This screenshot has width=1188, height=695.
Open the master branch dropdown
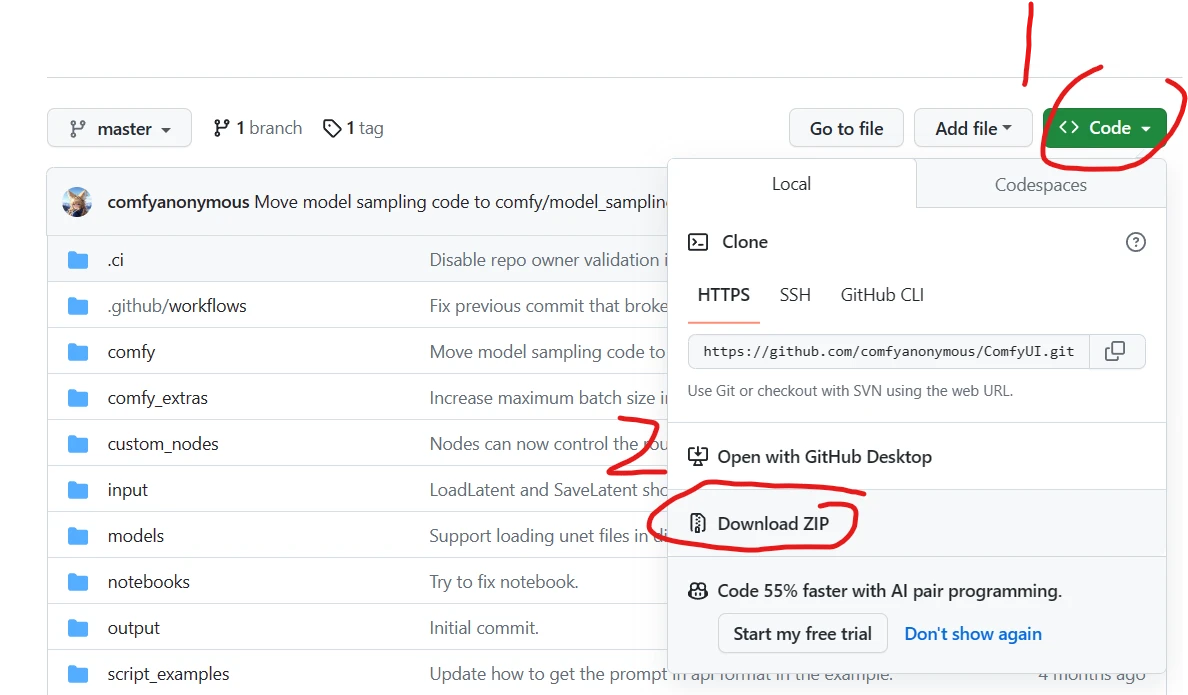(x=119, y=129)
